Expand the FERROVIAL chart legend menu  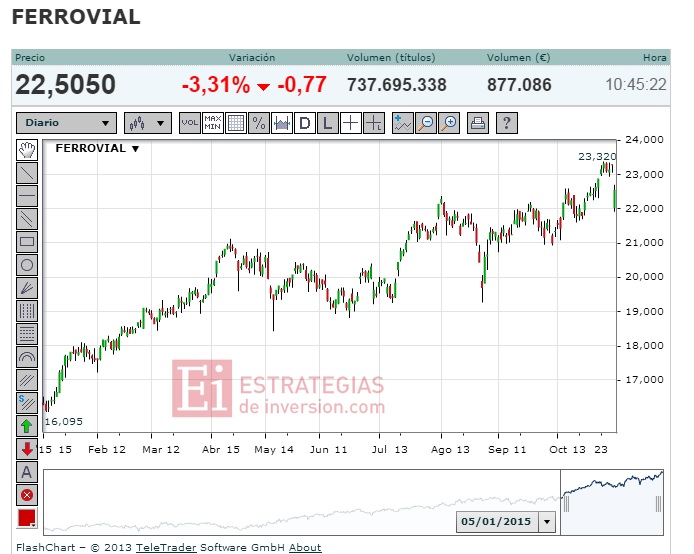point(135,149)
